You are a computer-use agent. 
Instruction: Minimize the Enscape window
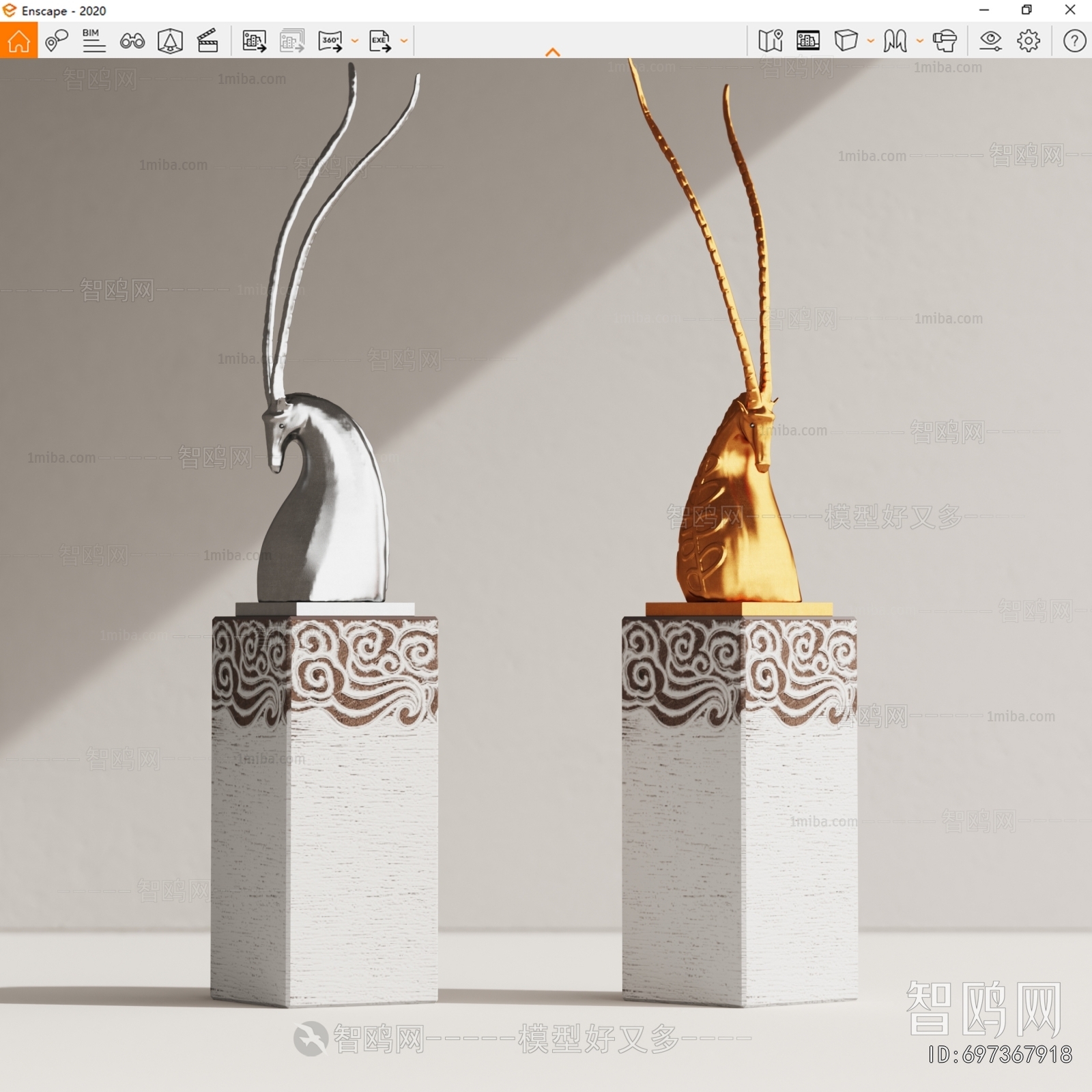pos(984,10)
